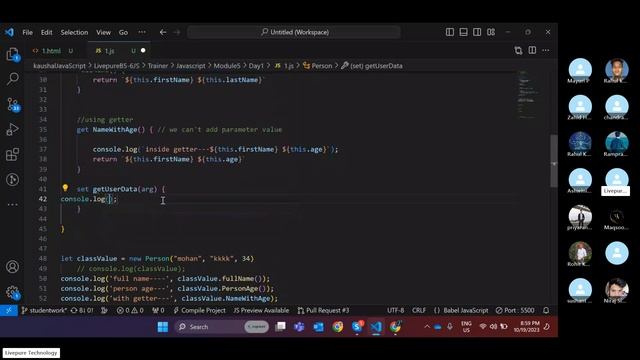Viewport: 640px width, 360px height.
Task: Open the Edit menu
Action: [x=47, y=32]
